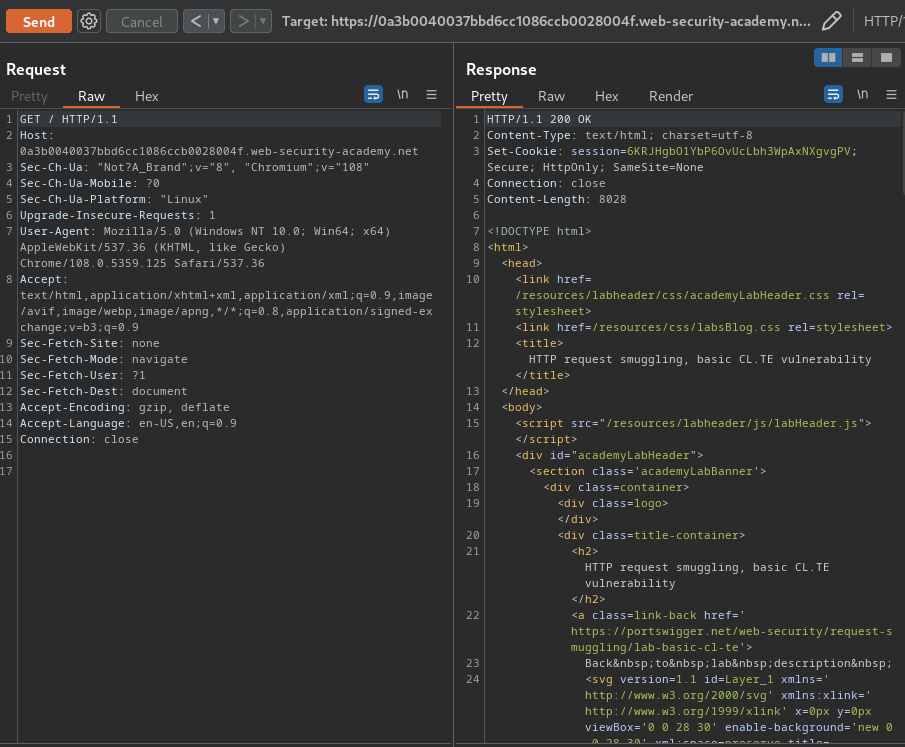Click the User-Agent header line

205,247
